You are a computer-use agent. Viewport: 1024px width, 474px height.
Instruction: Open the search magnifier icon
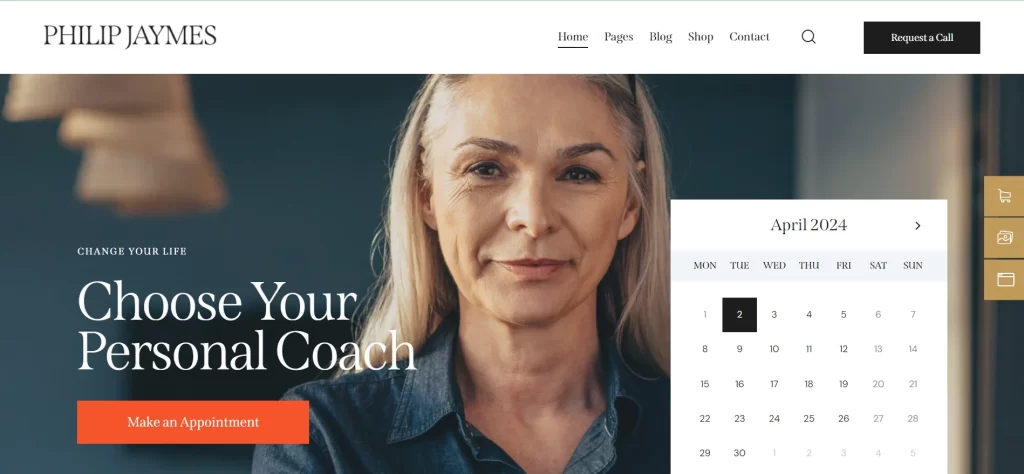(x=808, y=37)
